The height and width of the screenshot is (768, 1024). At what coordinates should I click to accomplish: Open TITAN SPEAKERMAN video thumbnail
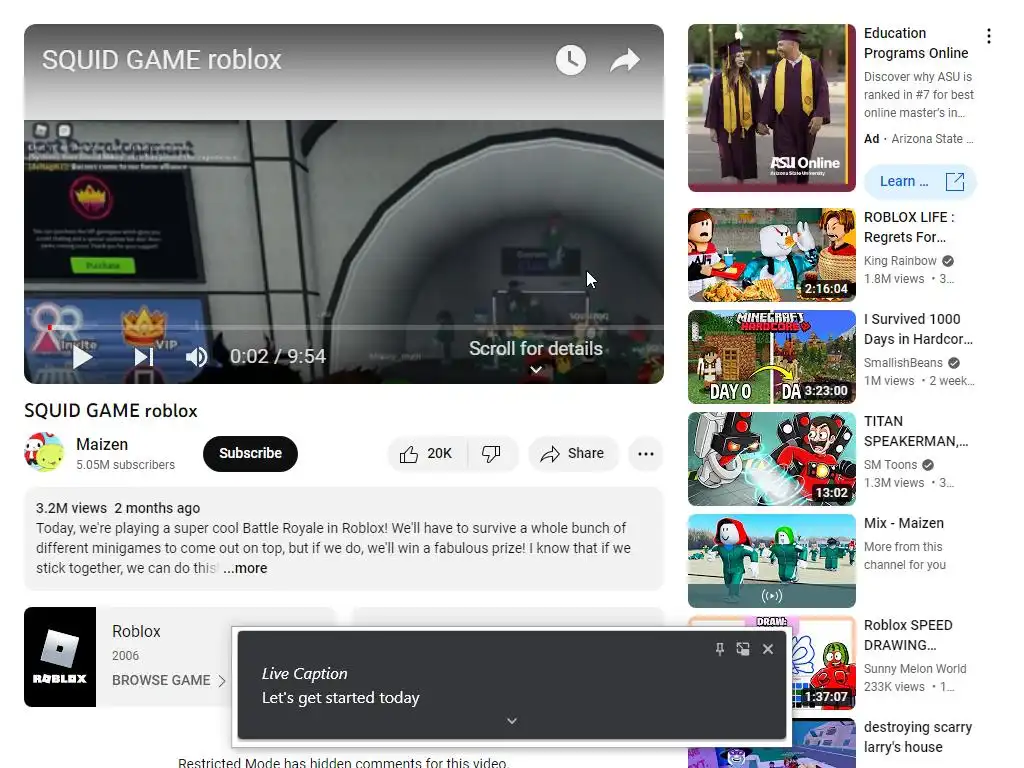click(771, 458)
